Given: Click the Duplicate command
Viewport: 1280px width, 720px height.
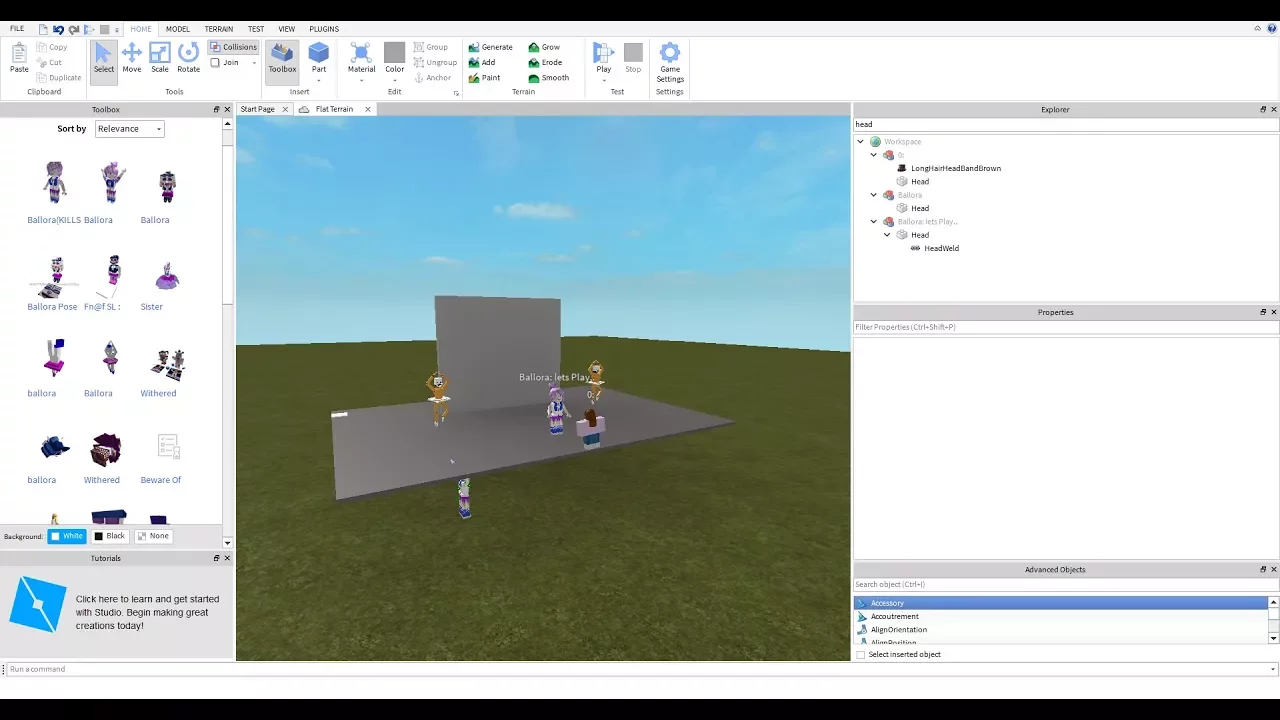Looking at the screenshot, I should [x=59, y=78].
